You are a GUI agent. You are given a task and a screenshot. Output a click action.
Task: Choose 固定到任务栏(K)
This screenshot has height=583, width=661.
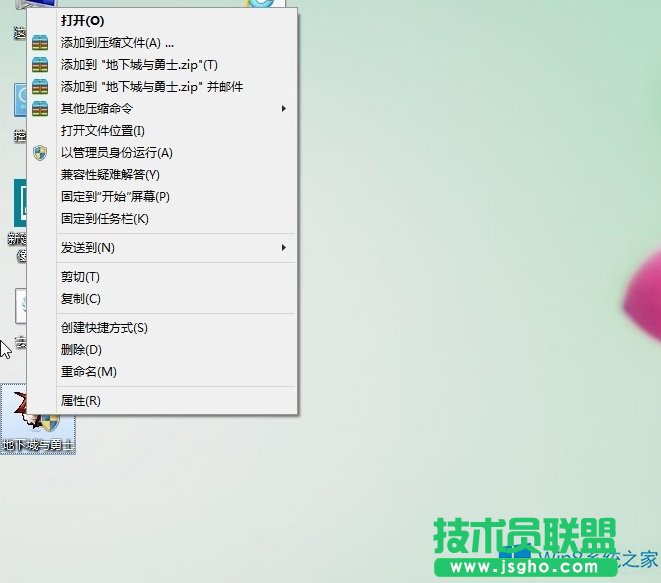(x=104, y=218)
